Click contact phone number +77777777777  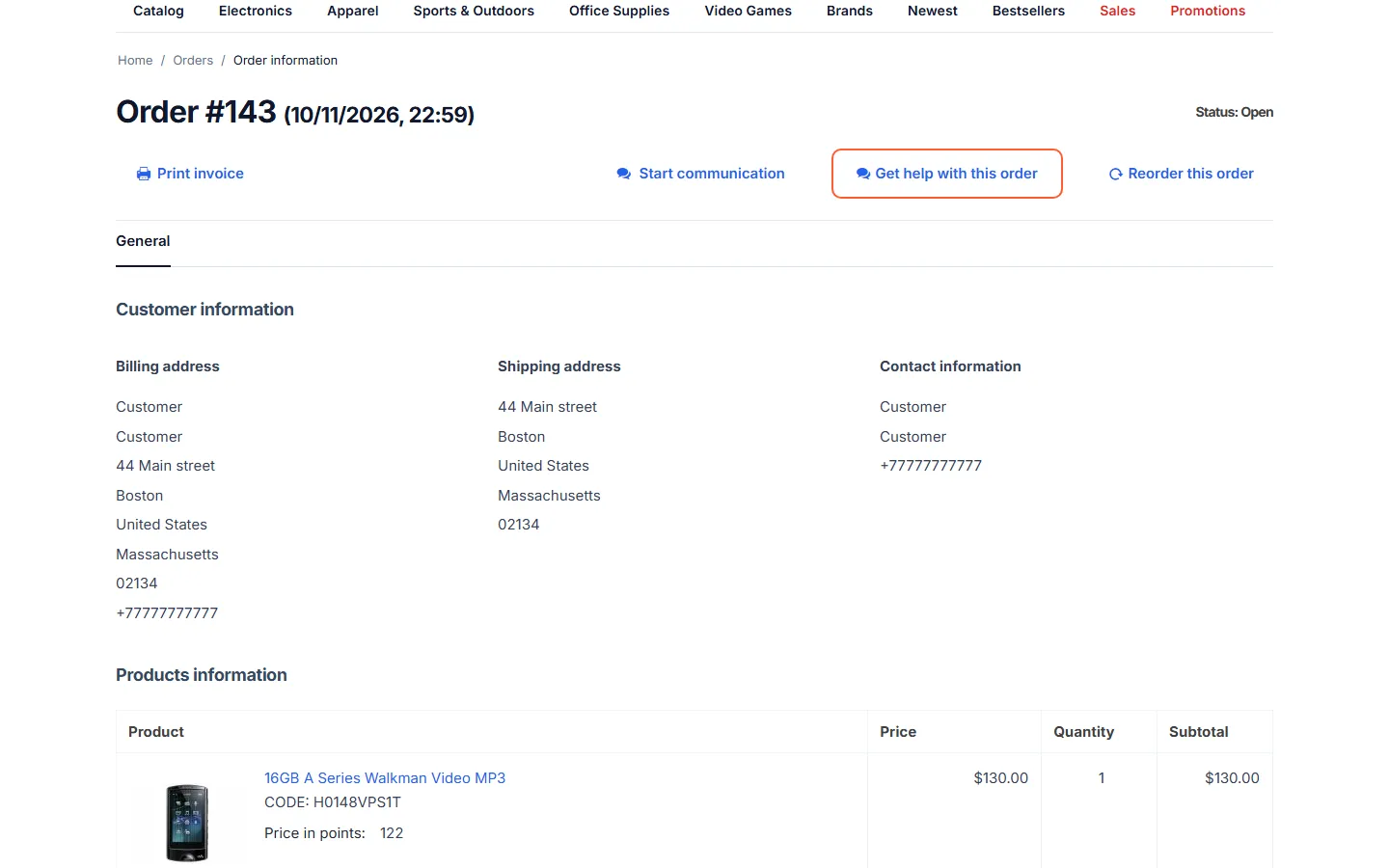(x=931, y=466)
